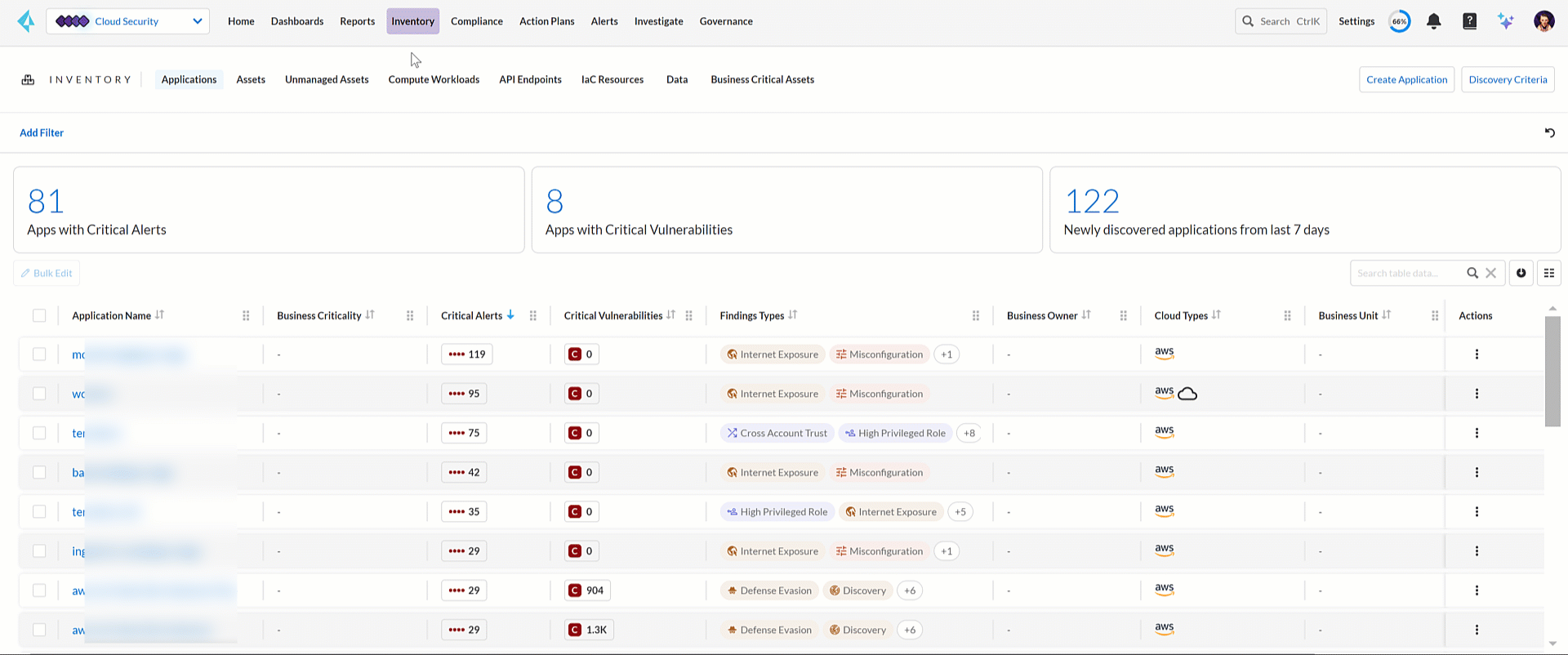This screenshot has width=1568, height=655.
Task: Open actions menu for the 119-alert row
Action: click(x=1477, y=354)
